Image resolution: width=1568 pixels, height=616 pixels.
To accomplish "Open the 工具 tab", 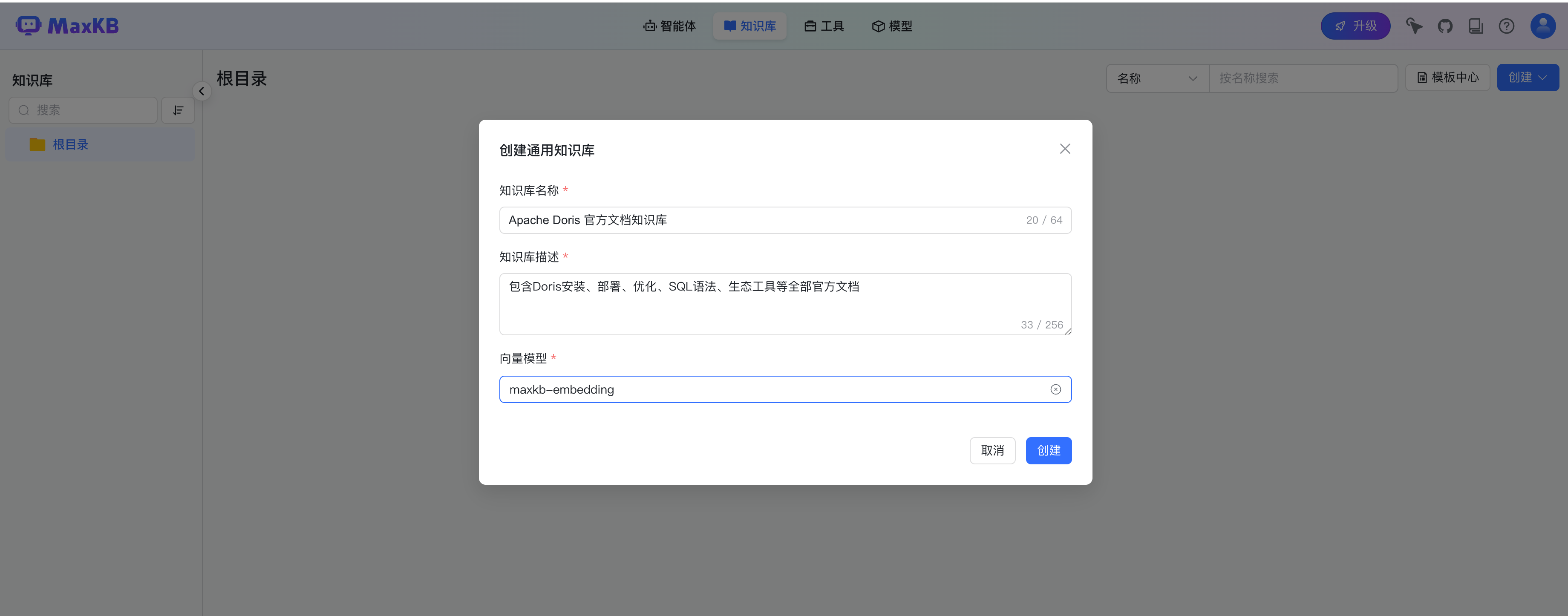I will [x=824, y=26].
